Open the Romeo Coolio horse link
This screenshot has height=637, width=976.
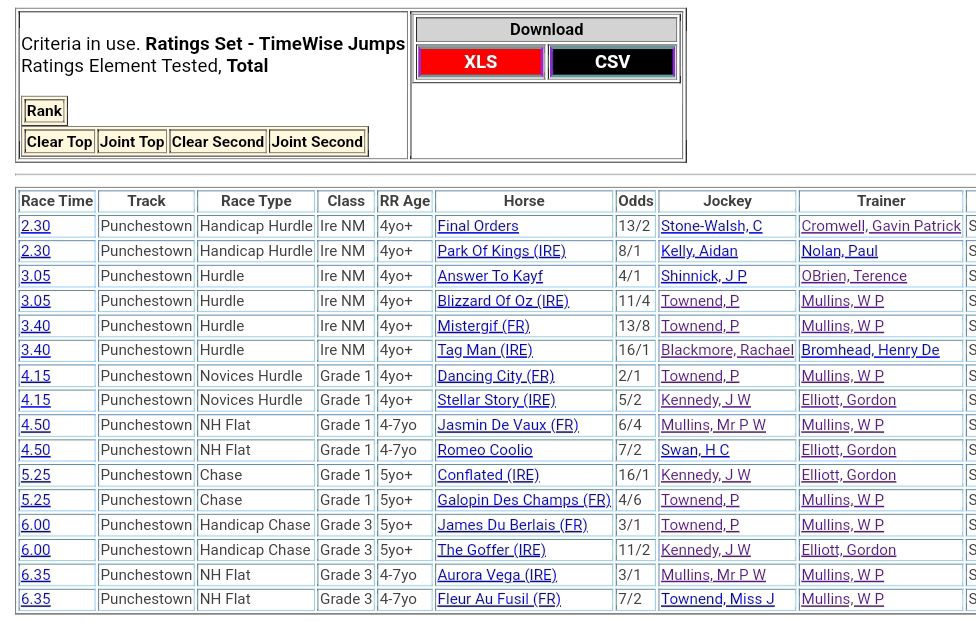pyautogui.click(x=485, y=450)
